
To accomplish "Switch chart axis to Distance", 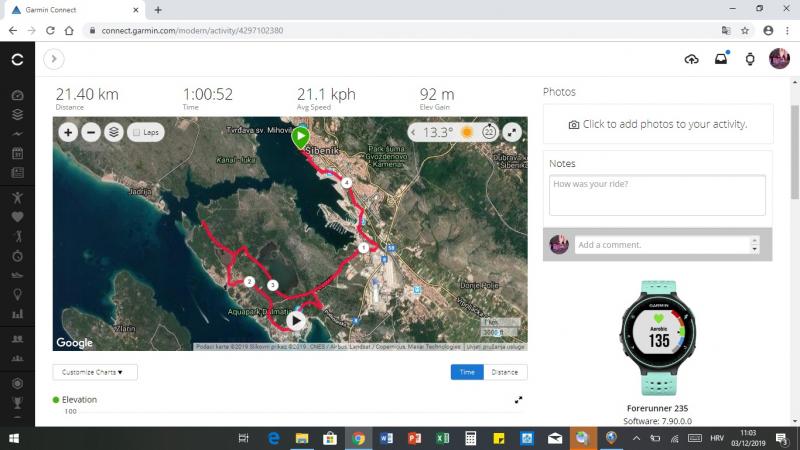I will point(505,372).
